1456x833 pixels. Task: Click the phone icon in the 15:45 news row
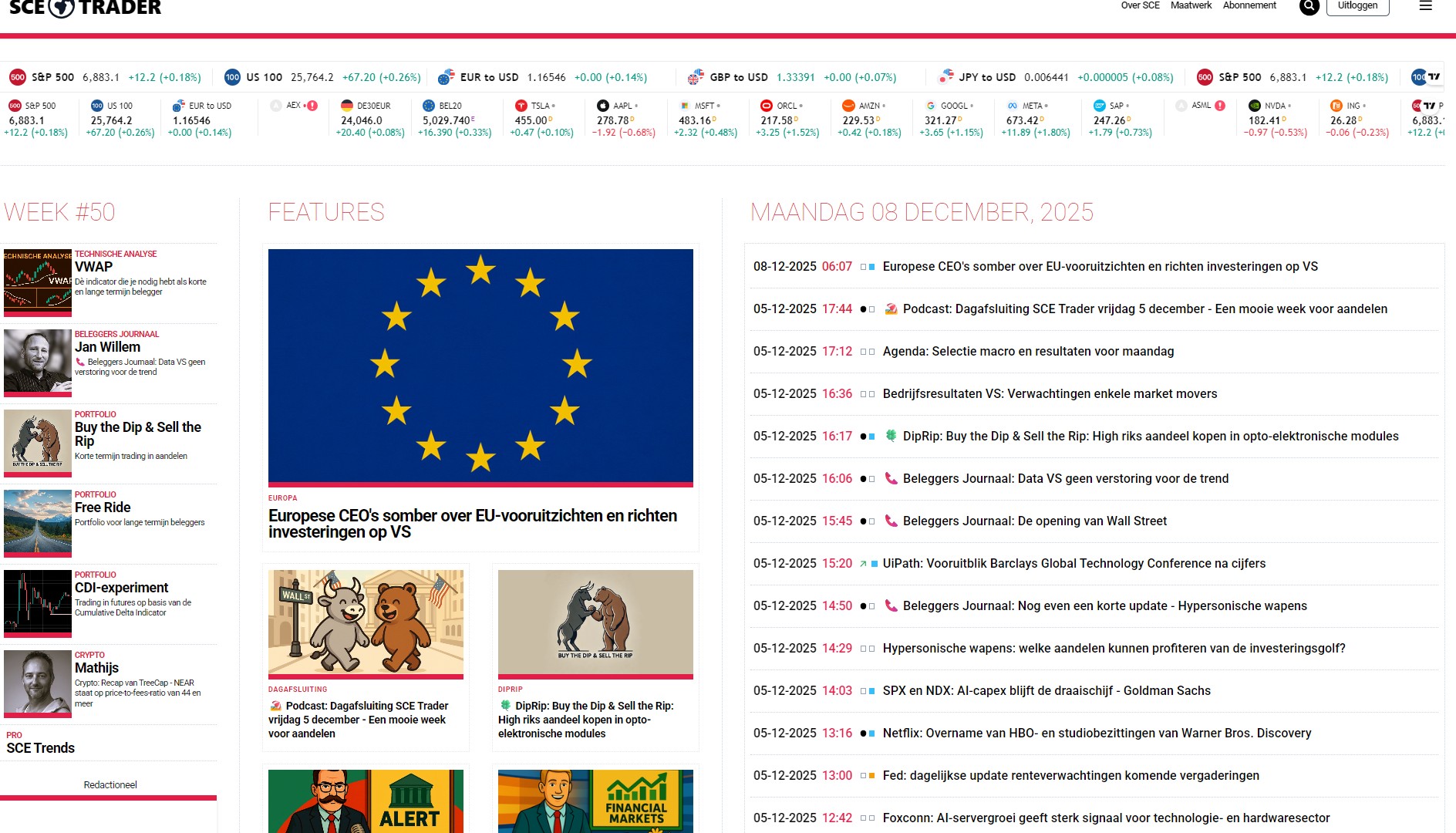point(891,521)
